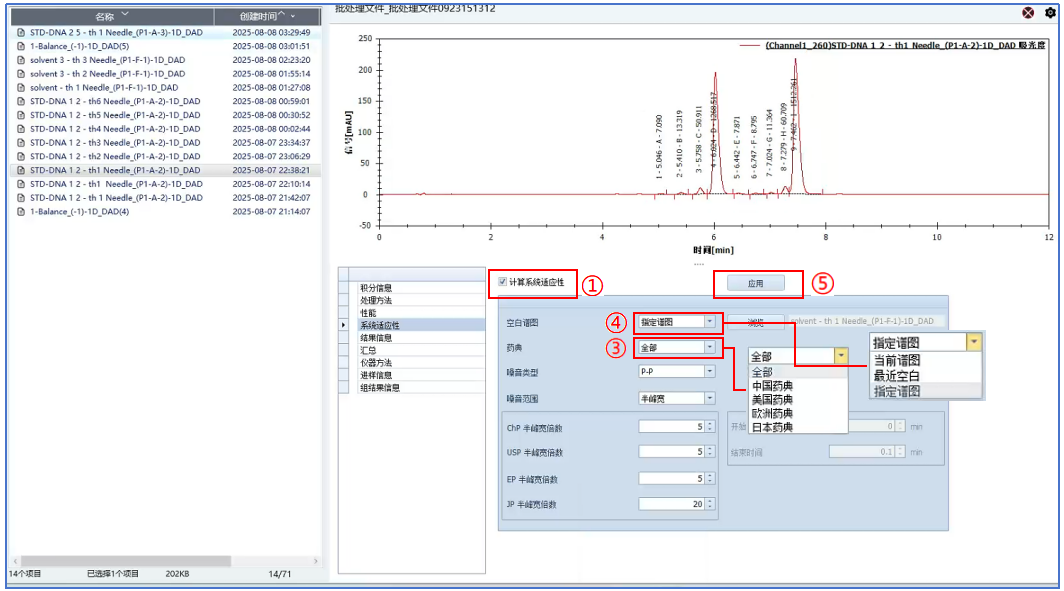Toggle the 计算系统适应性 checkbox
1064x591 pixels.
point(503,283)
